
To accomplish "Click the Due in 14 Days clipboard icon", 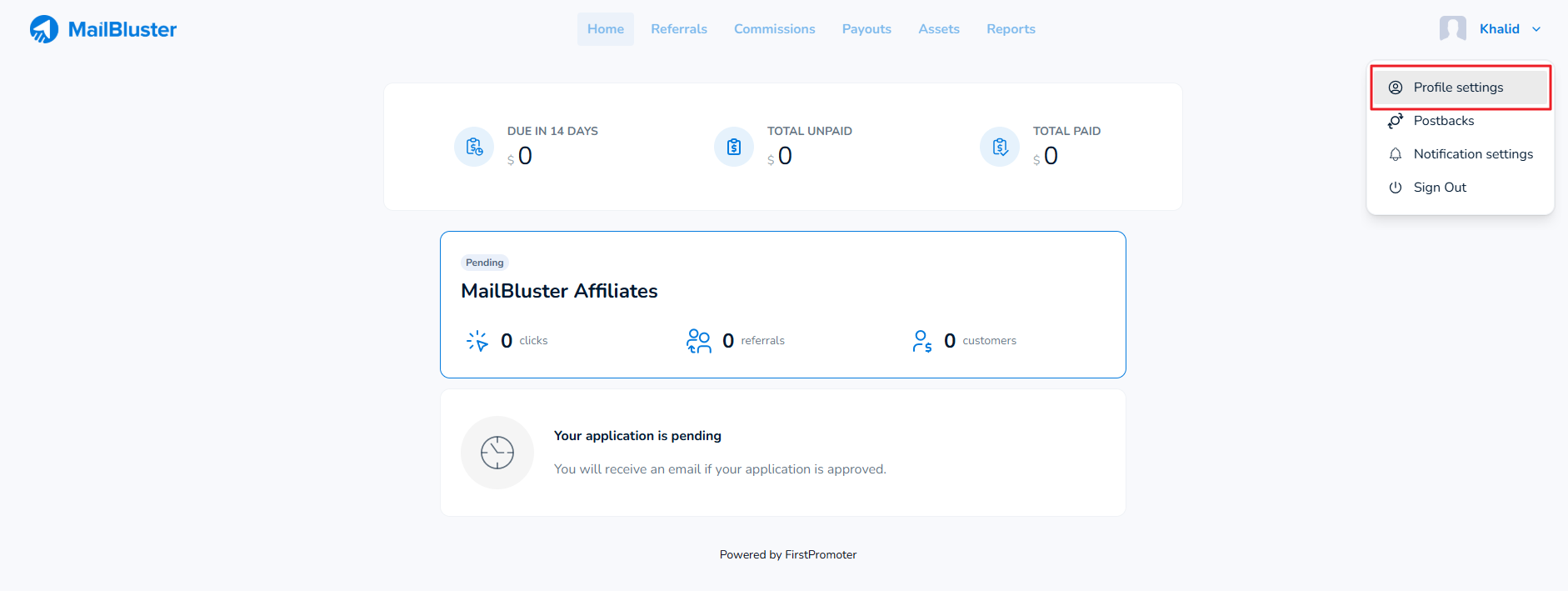I will point(474,147).
